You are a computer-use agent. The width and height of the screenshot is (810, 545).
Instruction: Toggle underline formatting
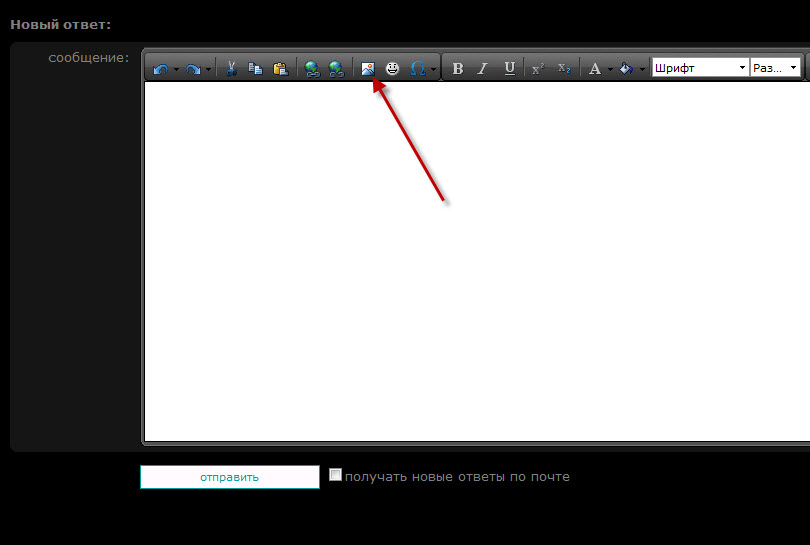[x=509, y=69]
